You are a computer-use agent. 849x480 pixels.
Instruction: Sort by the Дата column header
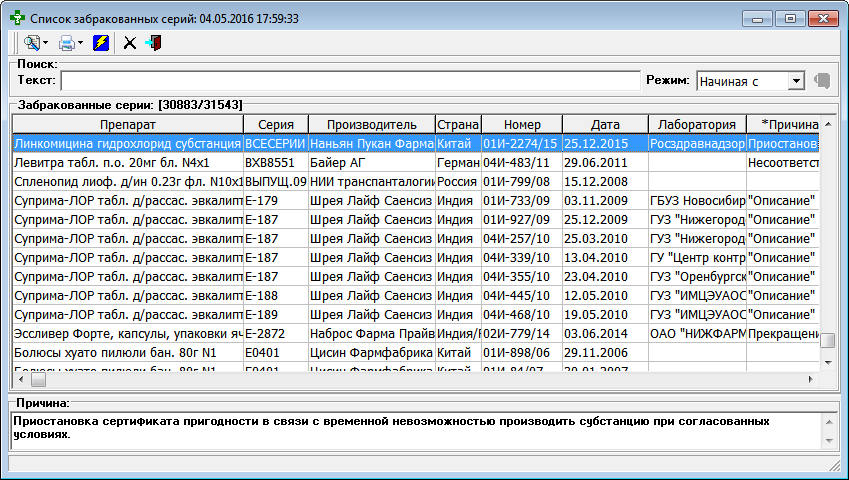coord(604,124)
